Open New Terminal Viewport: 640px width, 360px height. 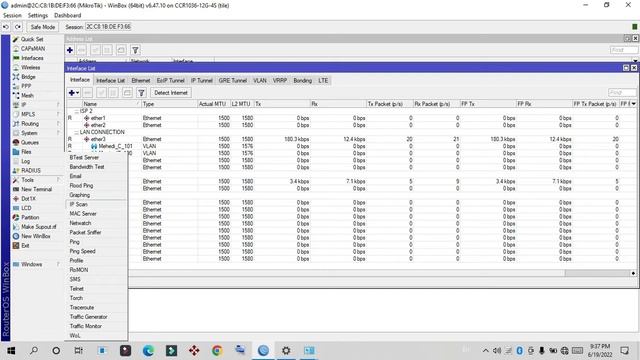(36, 189)
